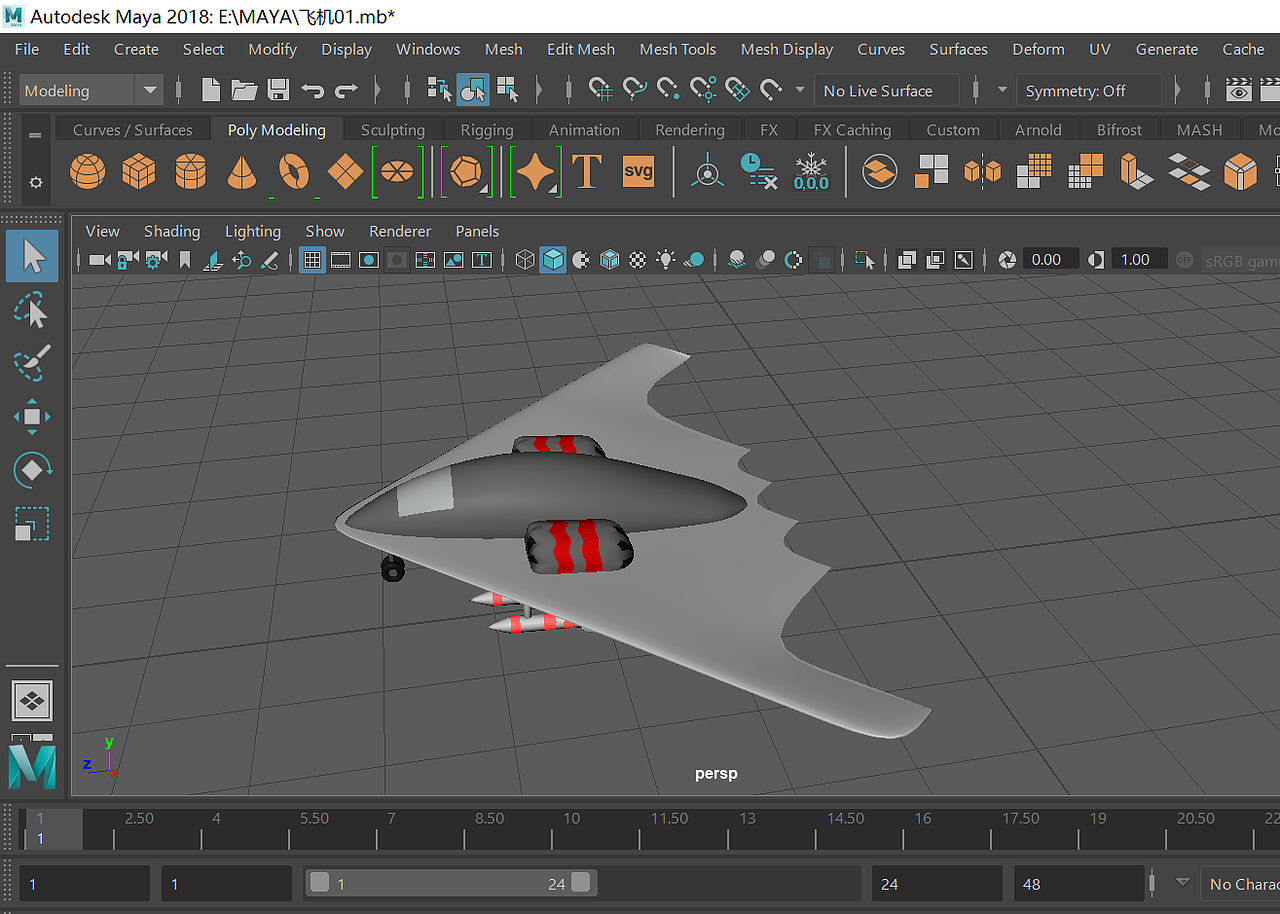Viewport: 1280px width, 914px height.
Task: Switch to the Rigging shelf tab
Action: click(x=487, y=130)
